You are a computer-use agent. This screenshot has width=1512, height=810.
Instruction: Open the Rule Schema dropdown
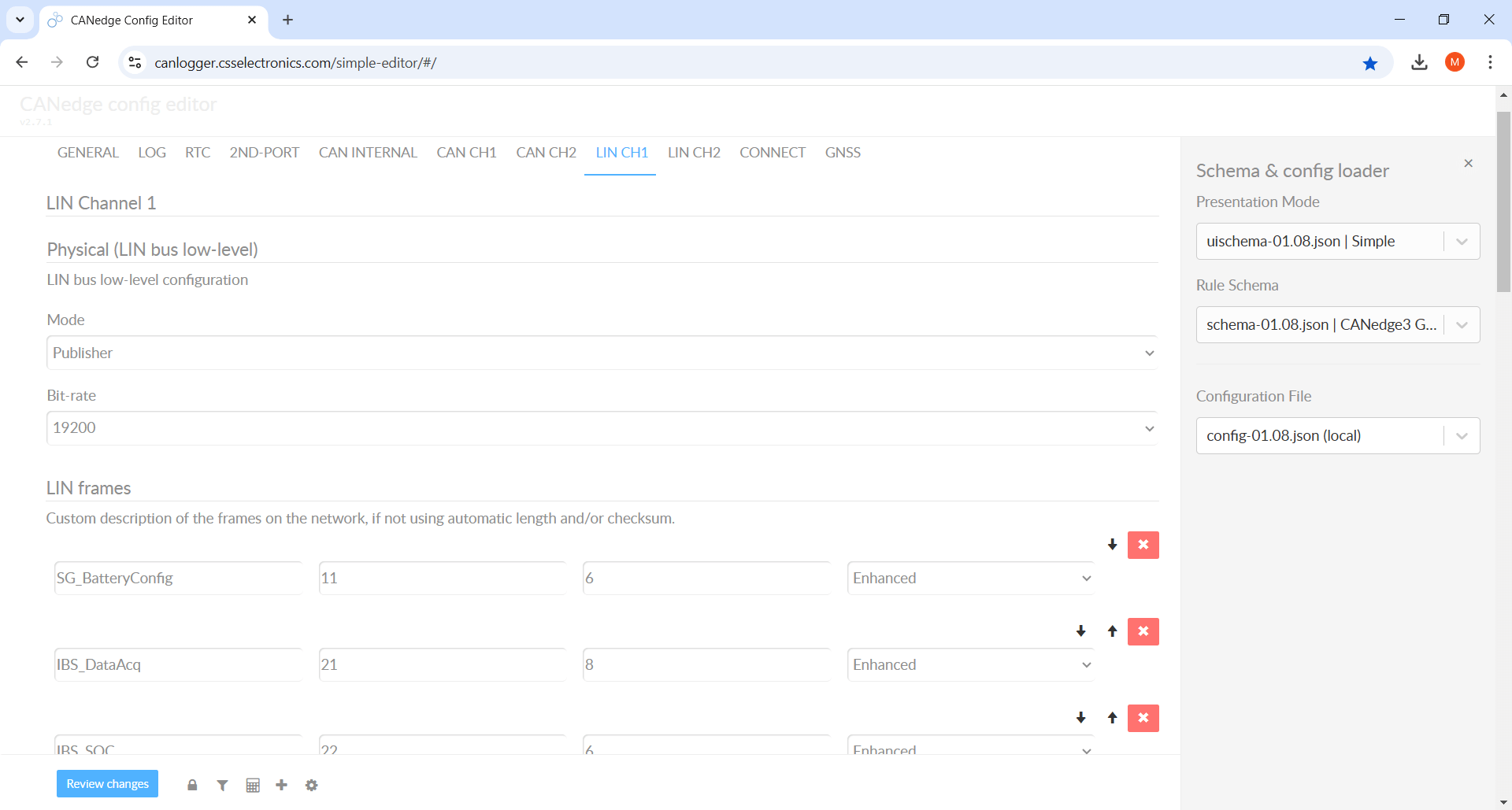pos(1338,324)
